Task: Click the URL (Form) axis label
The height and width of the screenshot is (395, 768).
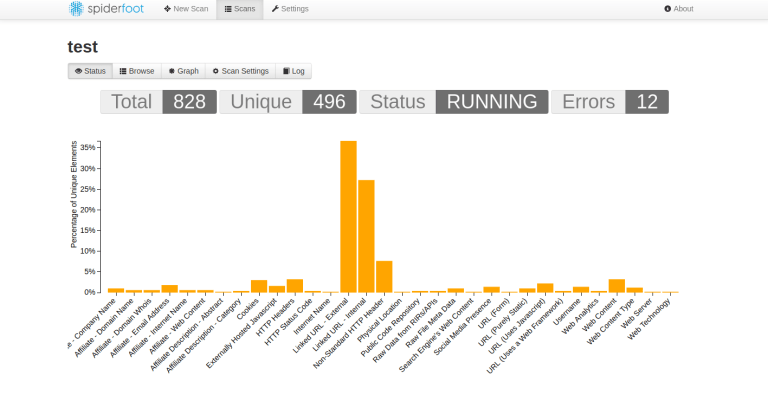Action: (494, 313)
